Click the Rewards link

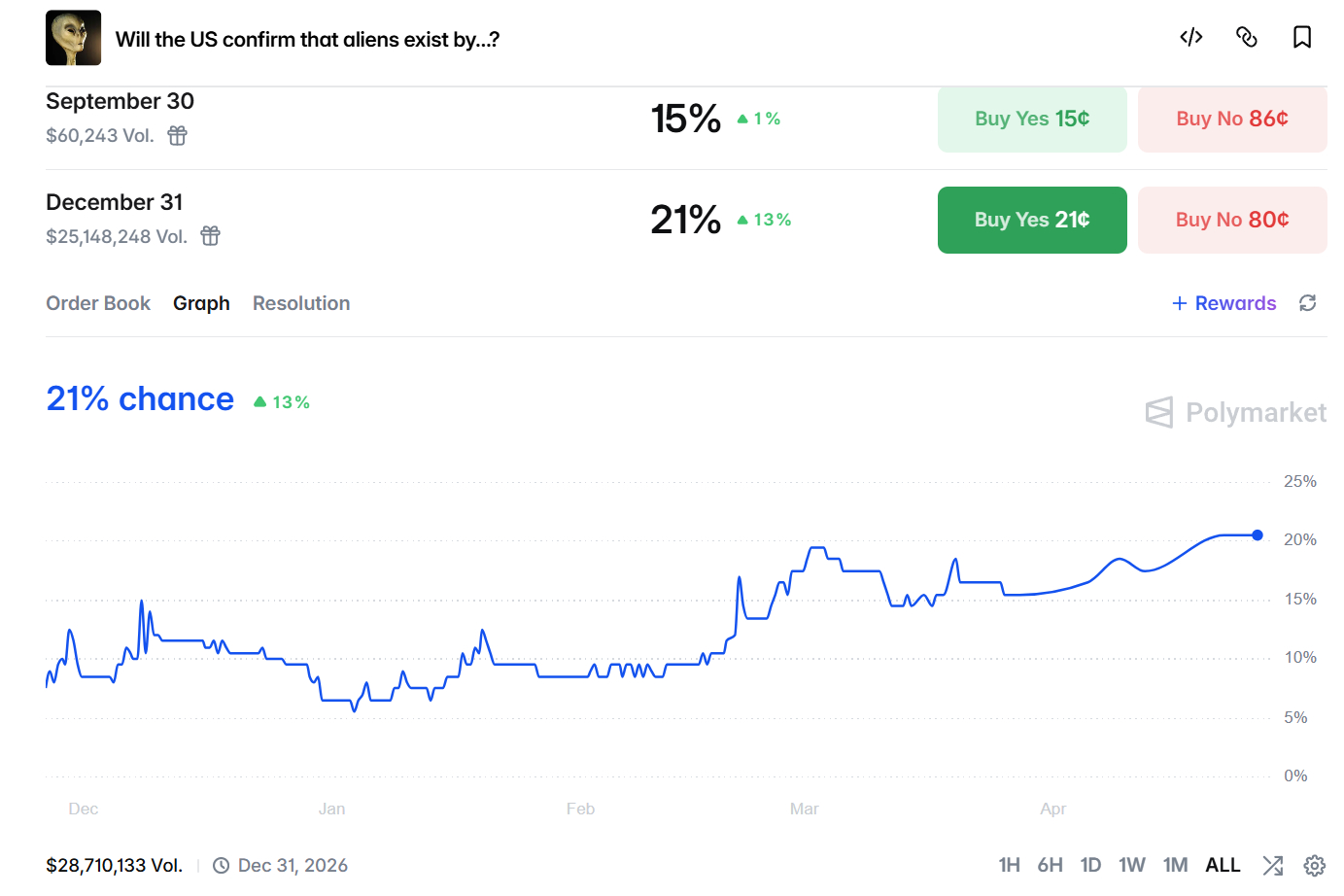click(1224, 303)
